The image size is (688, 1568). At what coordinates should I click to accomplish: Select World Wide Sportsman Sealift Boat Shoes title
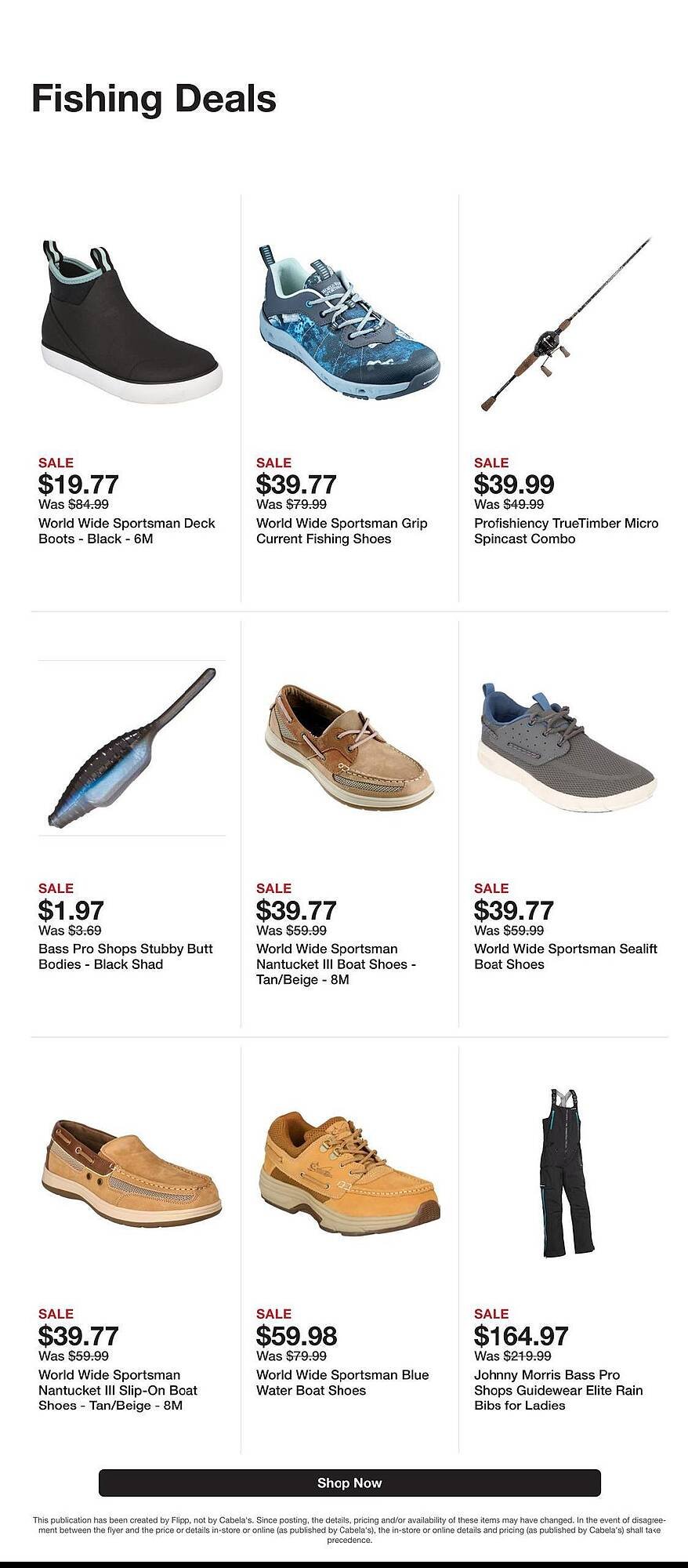[565, 956]
